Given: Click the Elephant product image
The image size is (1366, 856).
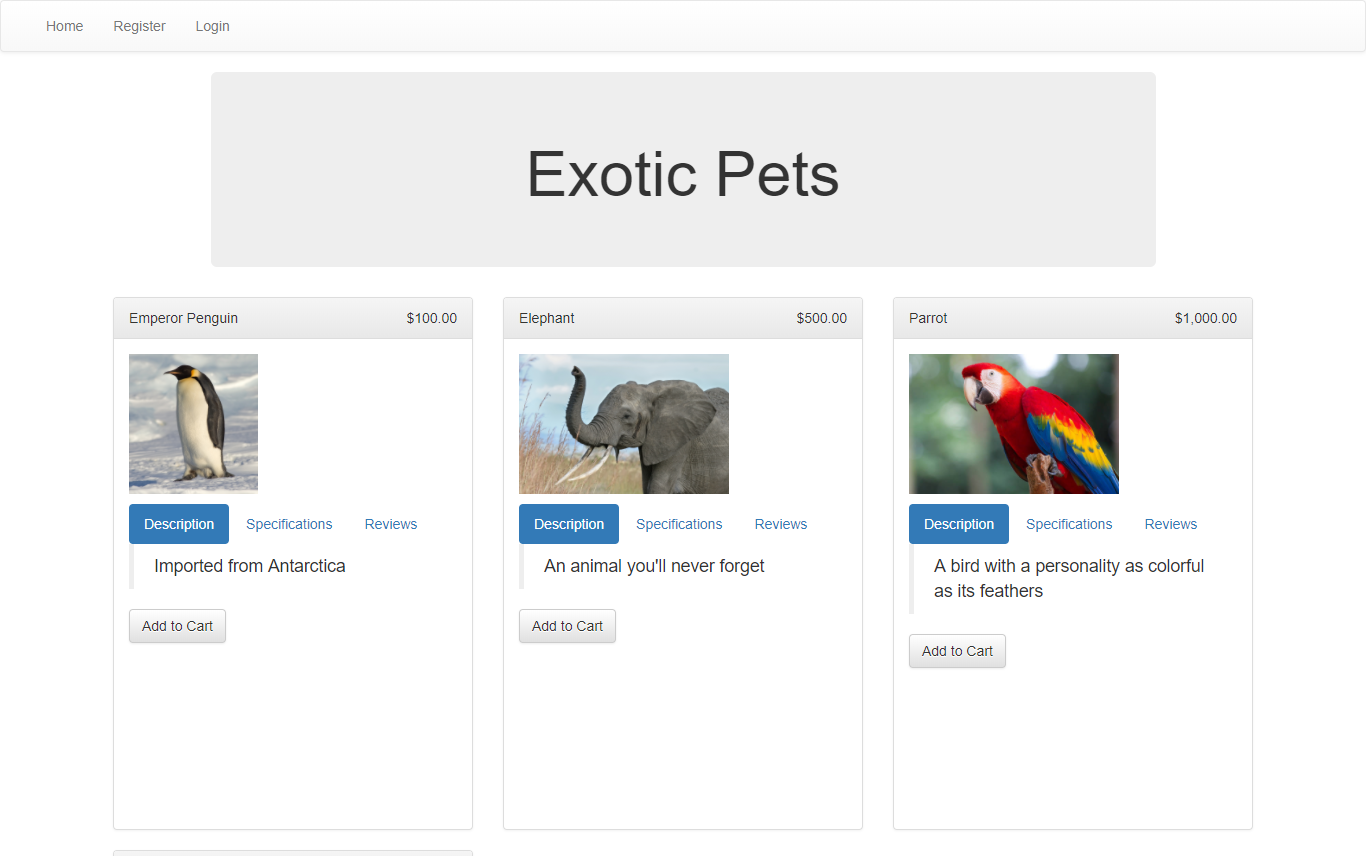Looking at the screenshot, I should (x=623, y=423).
